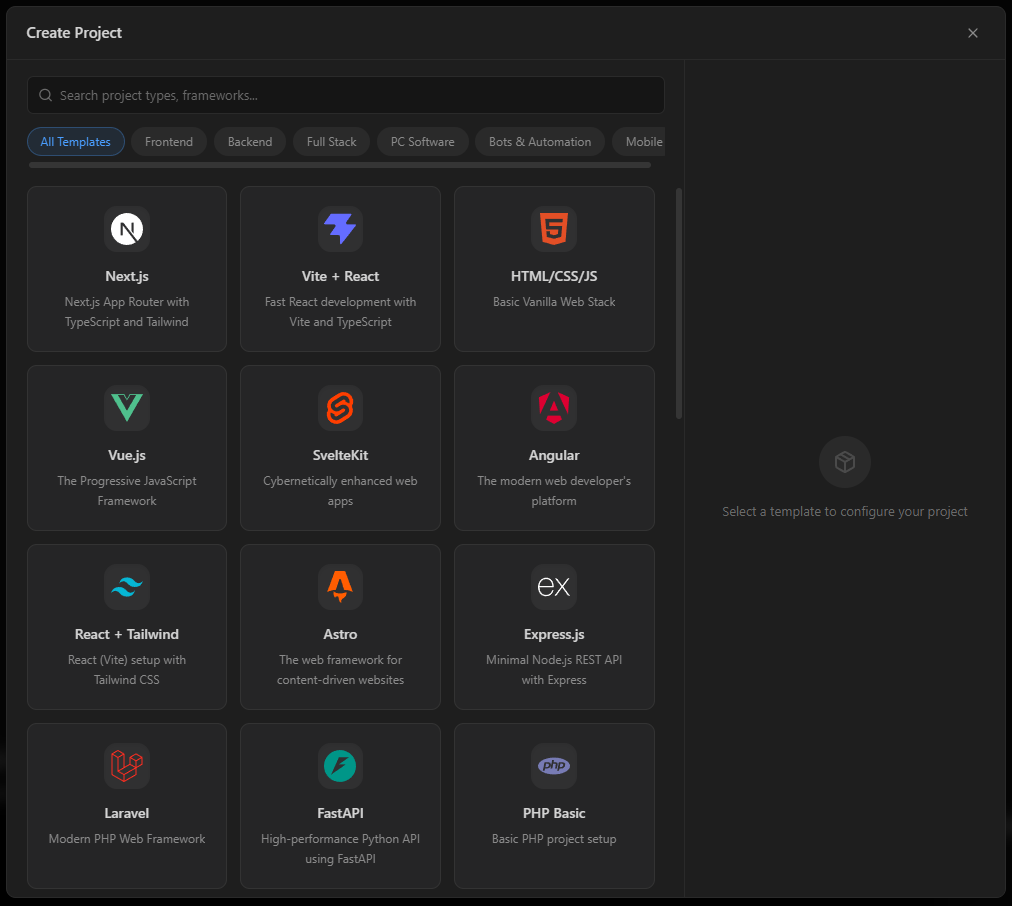Switch to the Frontend filter tab
The height and width of the screenshot is (906, 1012).
coord(168,141)
